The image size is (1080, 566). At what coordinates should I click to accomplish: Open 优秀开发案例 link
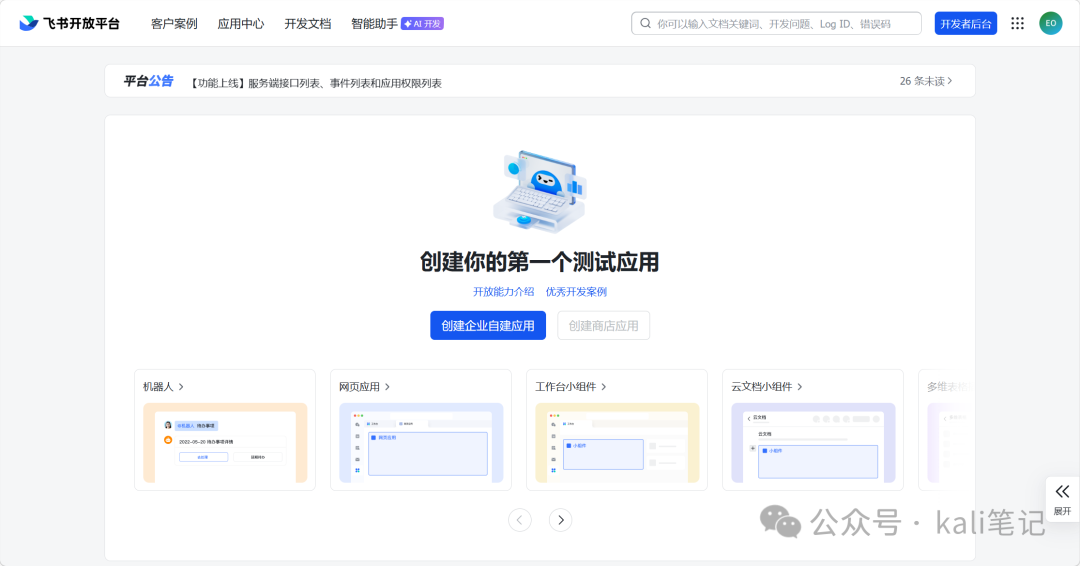tap(577, 292)
